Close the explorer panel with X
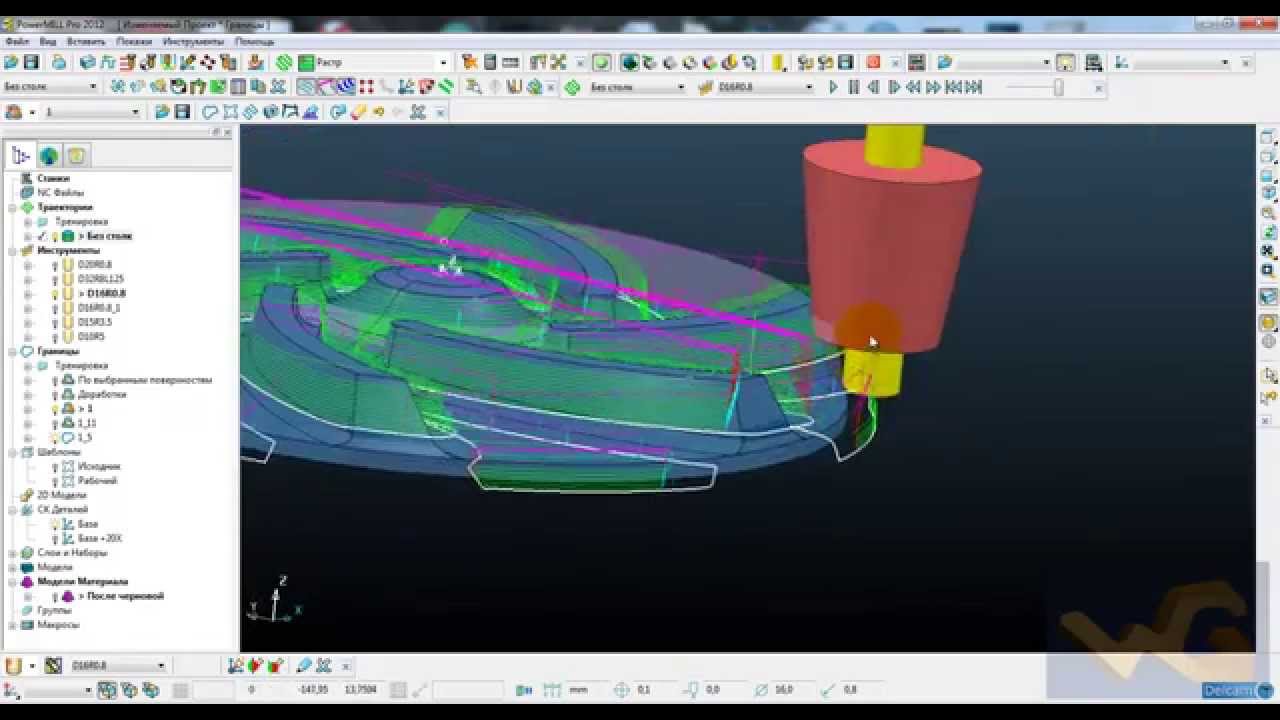Viewport: 1280px width, 720px height. [228, 132]
